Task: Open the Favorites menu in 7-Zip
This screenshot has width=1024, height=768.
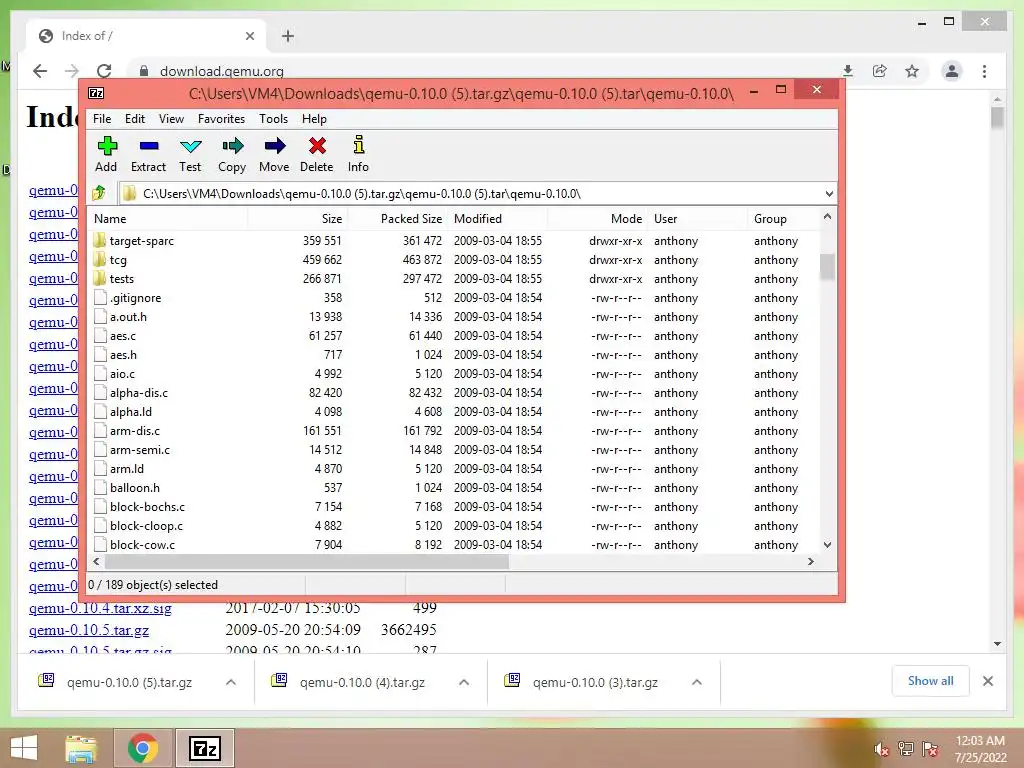Action: pyautogui.click(x=221, y=119)
